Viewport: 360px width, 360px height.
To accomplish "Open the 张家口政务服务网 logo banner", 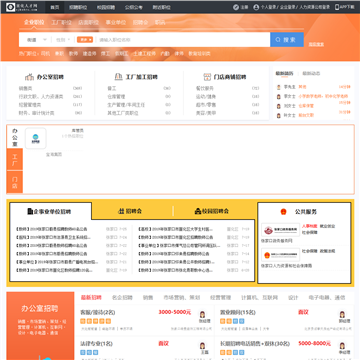I will click(x=281, y=230).
